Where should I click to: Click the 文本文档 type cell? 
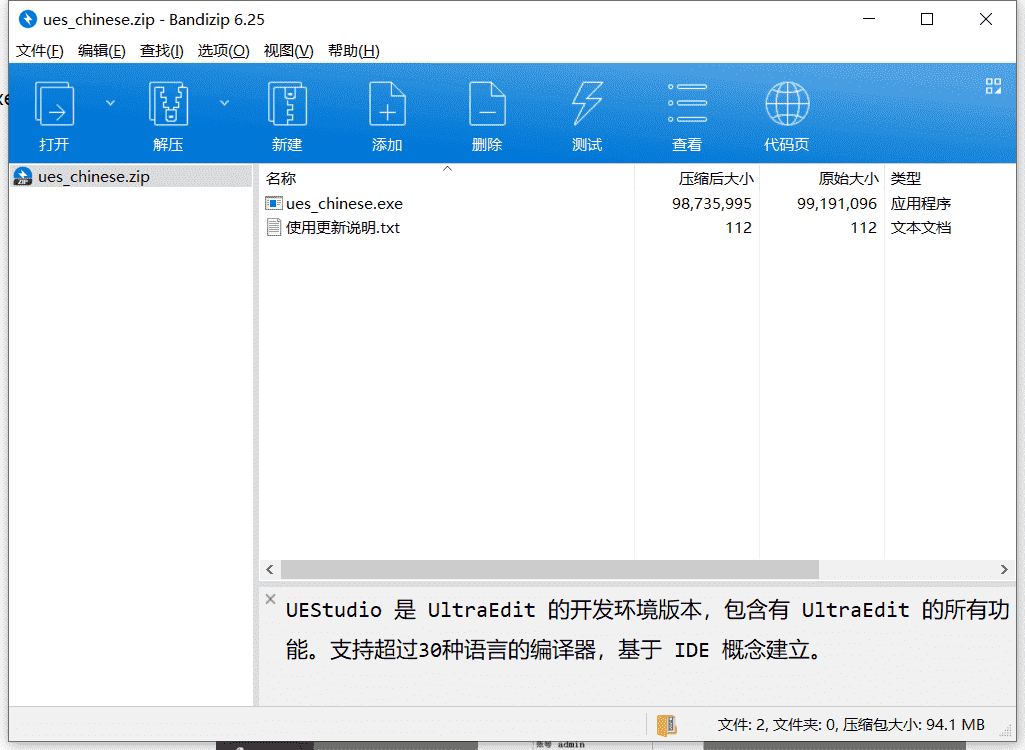[x=920, y=228]
